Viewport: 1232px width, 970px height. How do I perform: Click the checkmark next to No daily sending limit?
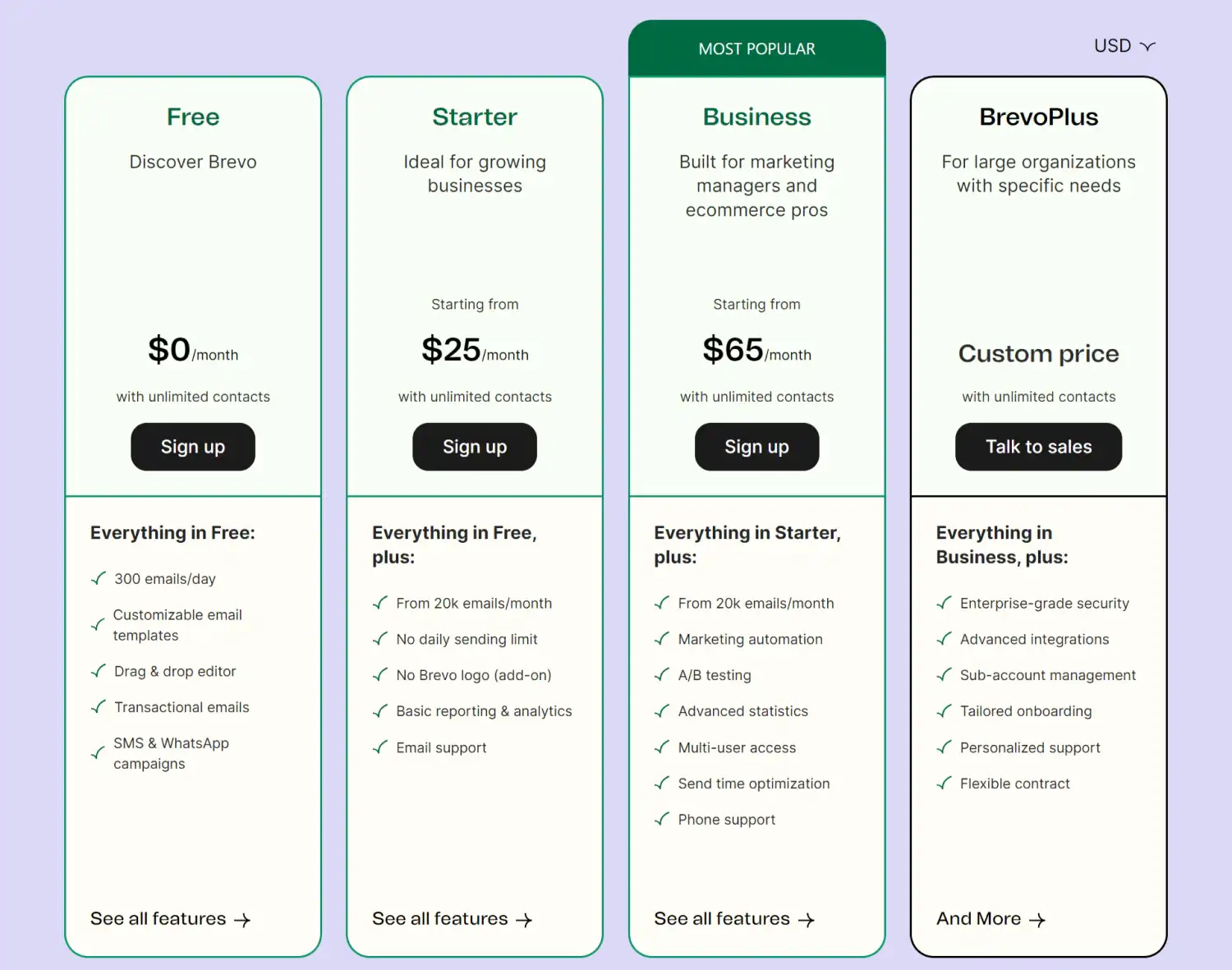click(380, 639)
